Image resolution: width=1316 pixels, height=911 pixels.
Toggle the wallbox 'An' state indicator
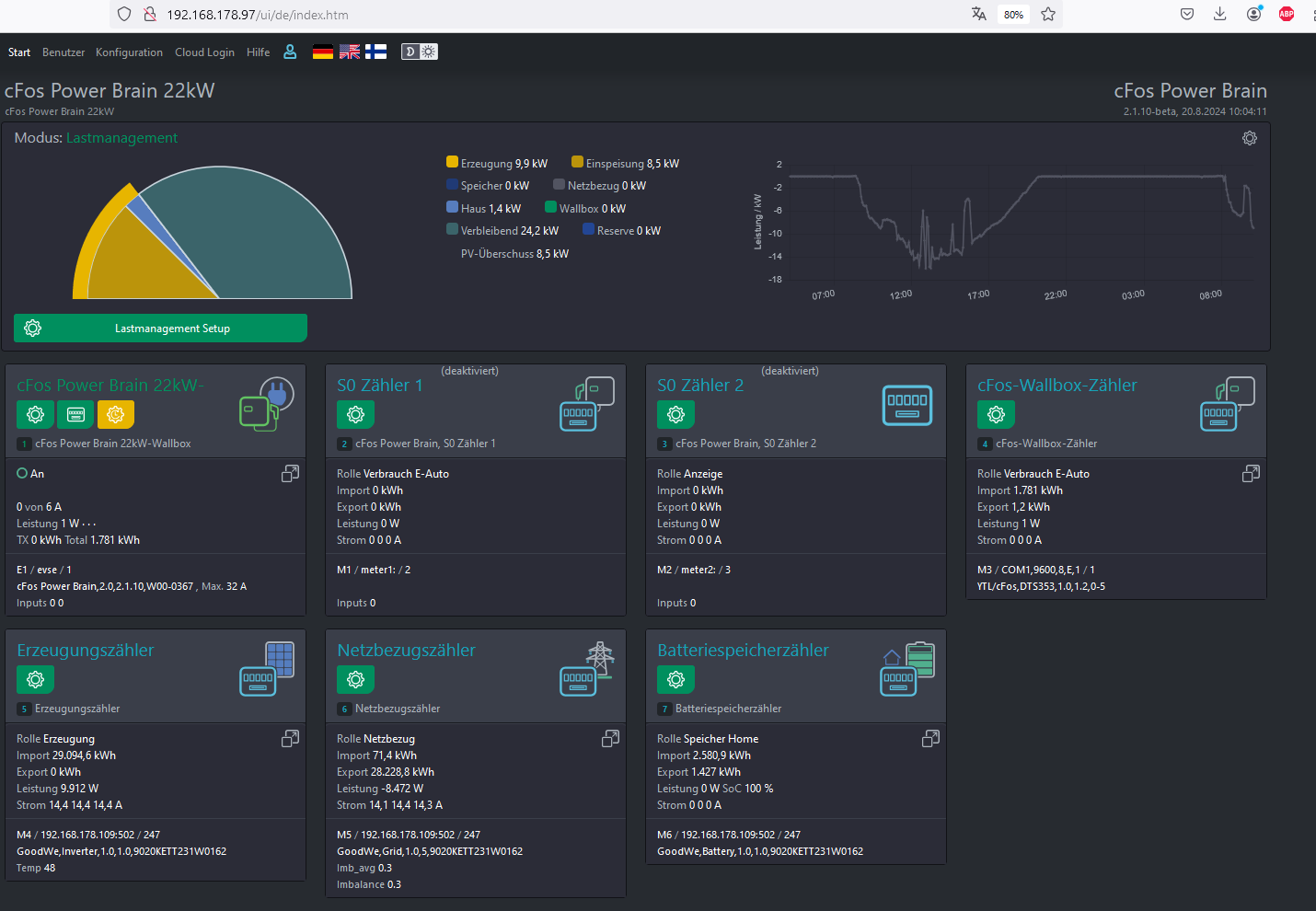pos(22,473)
